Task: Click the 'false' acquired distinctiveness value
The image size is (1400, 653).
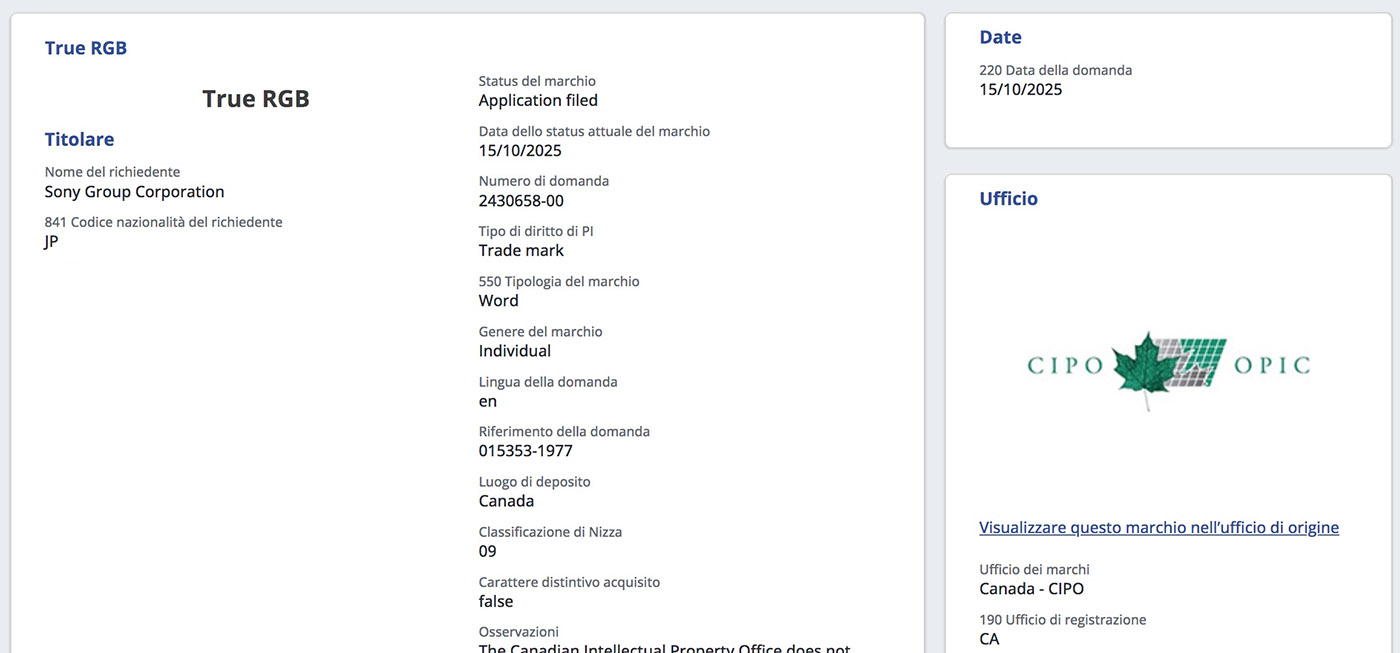Action: point(496,602)
